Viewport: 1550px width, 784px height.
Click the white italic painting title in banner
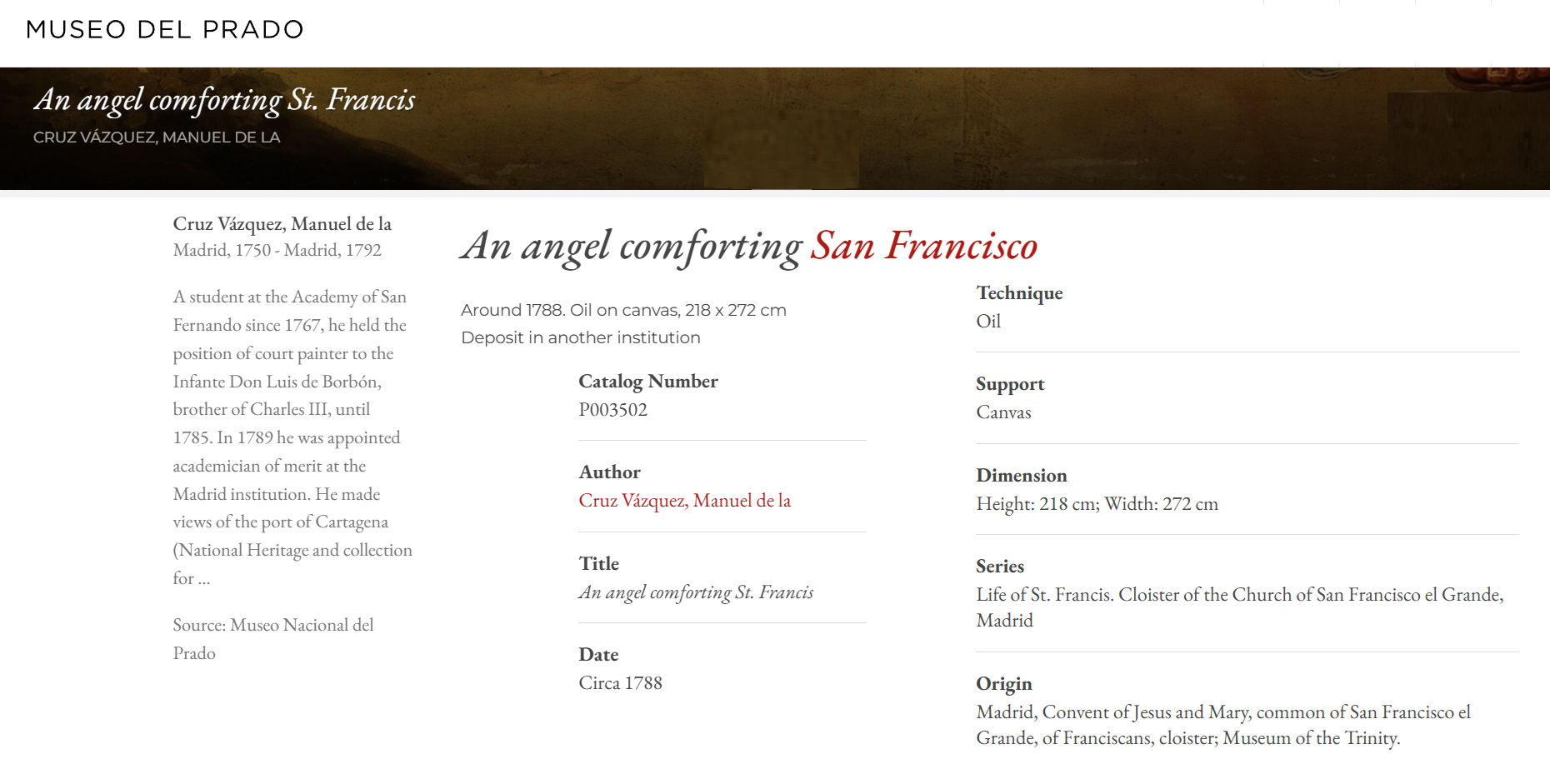pos(224,100)
